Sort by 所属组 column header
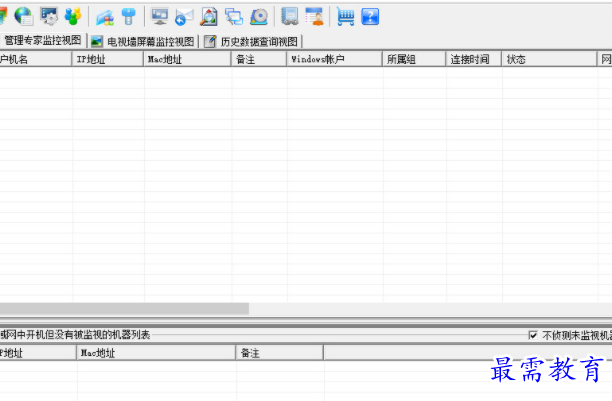The height and width of the screenshot is (401, 612). [414, 59]
